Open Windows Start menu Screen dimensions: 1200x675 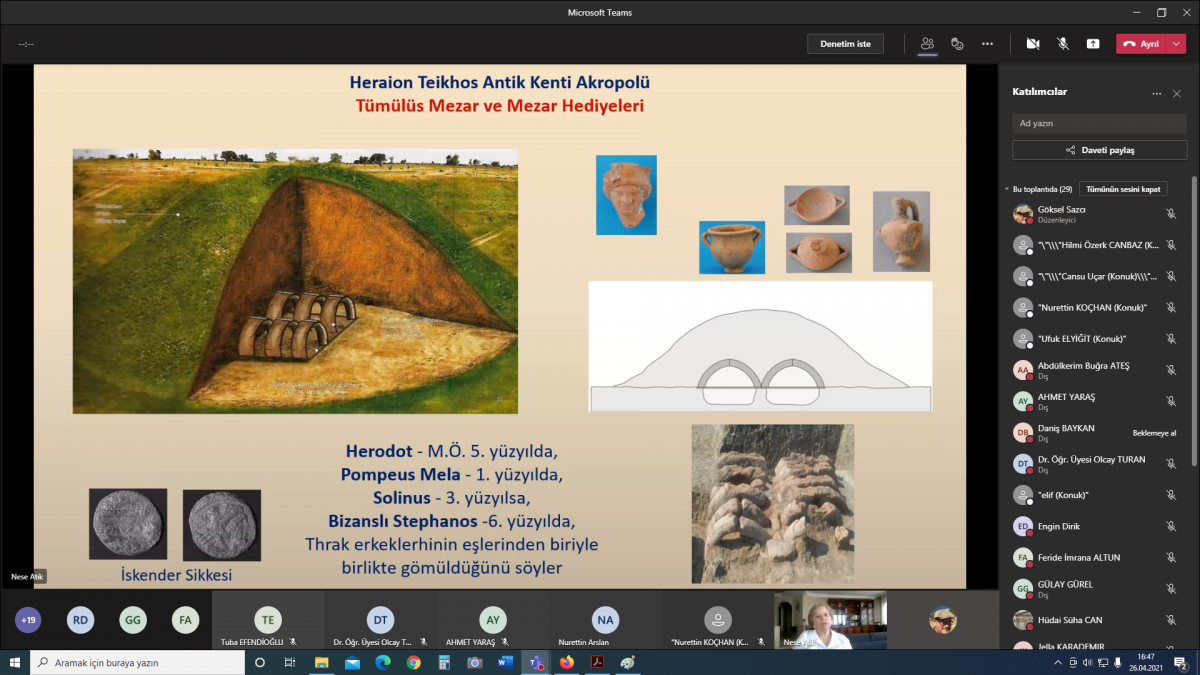[x=14, y=662]
